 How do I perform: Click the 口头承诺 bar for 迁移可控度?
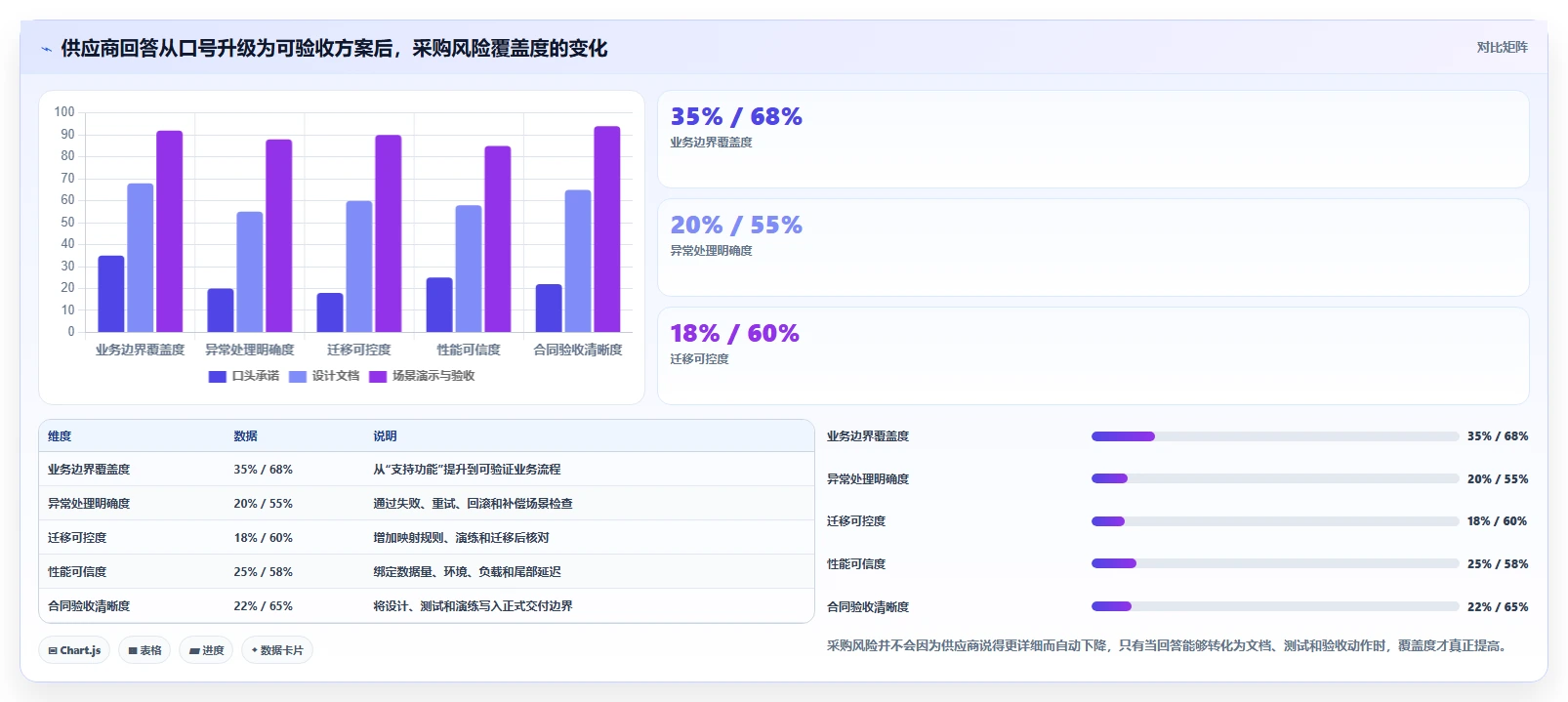330,312
